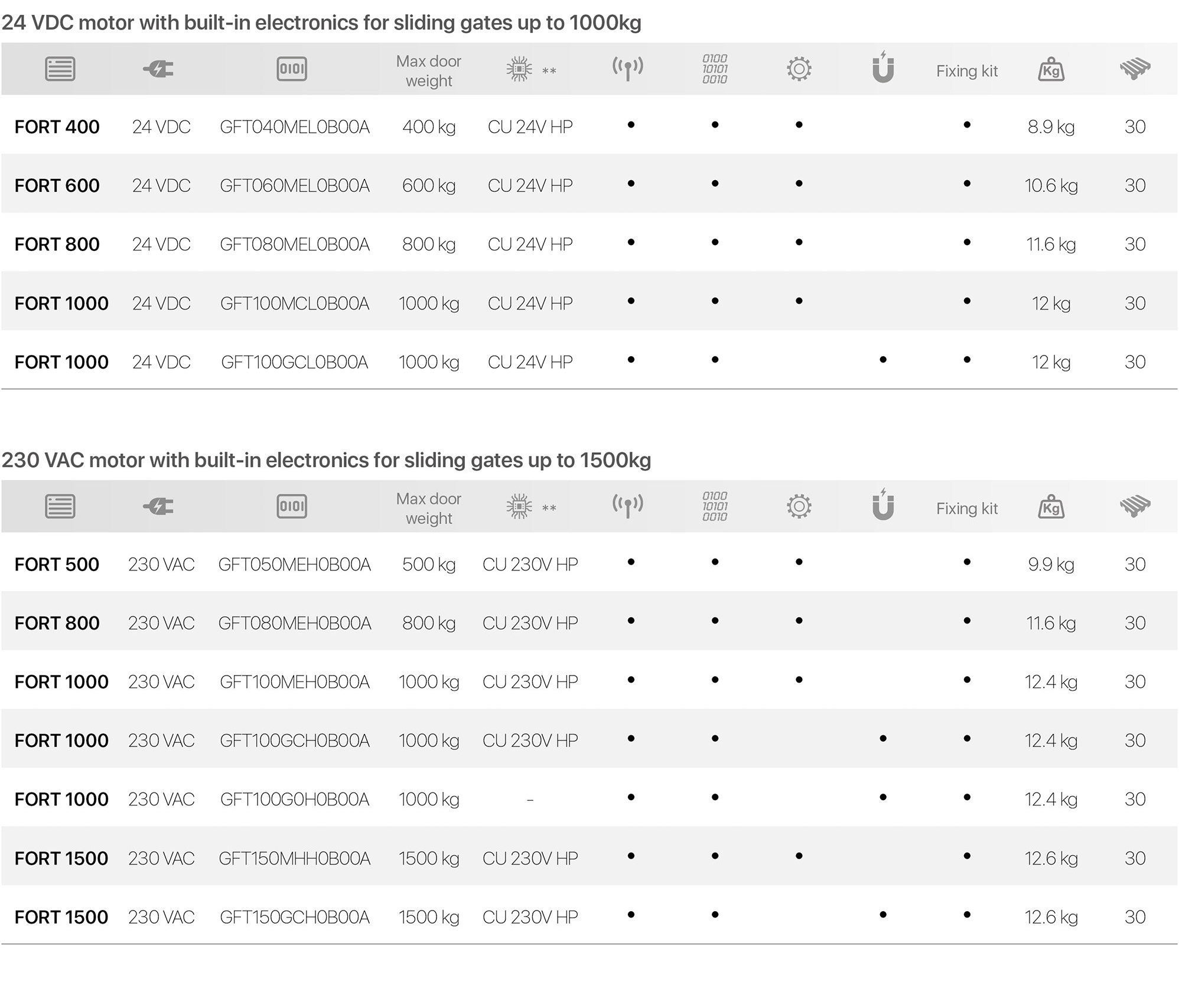
Task: Click the control unit chip icon in top table
Action: tap(519, 69)
